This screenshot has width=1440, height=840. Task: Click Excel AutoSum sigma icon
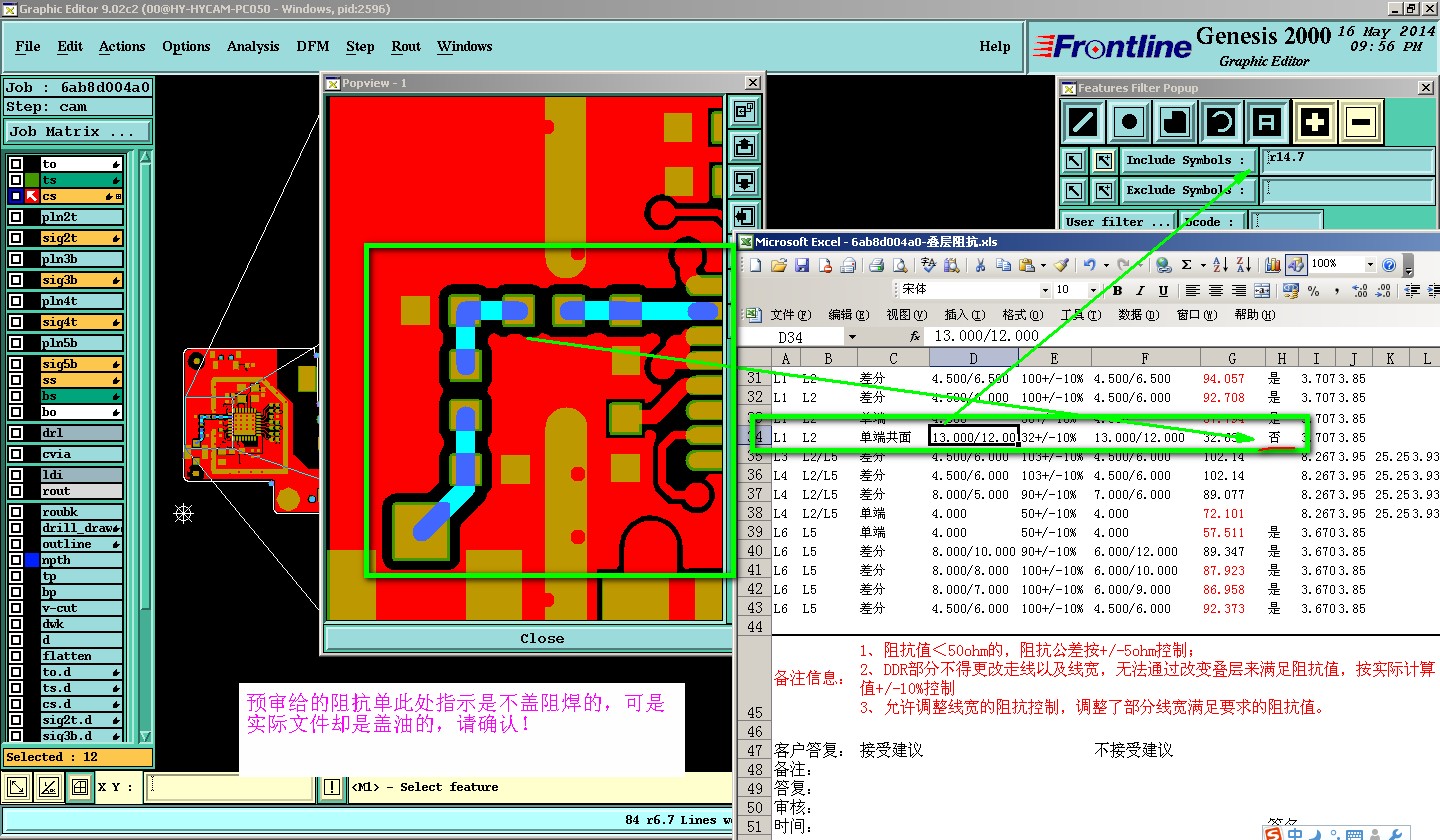coord(1186,265)
